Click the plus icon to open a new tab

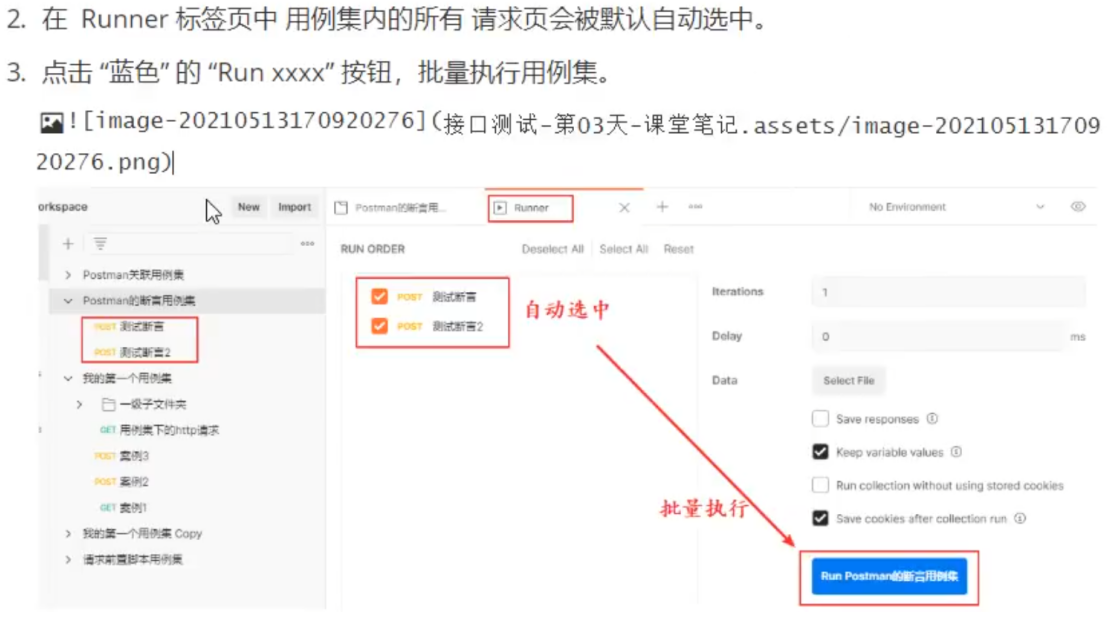pos(662,206)
